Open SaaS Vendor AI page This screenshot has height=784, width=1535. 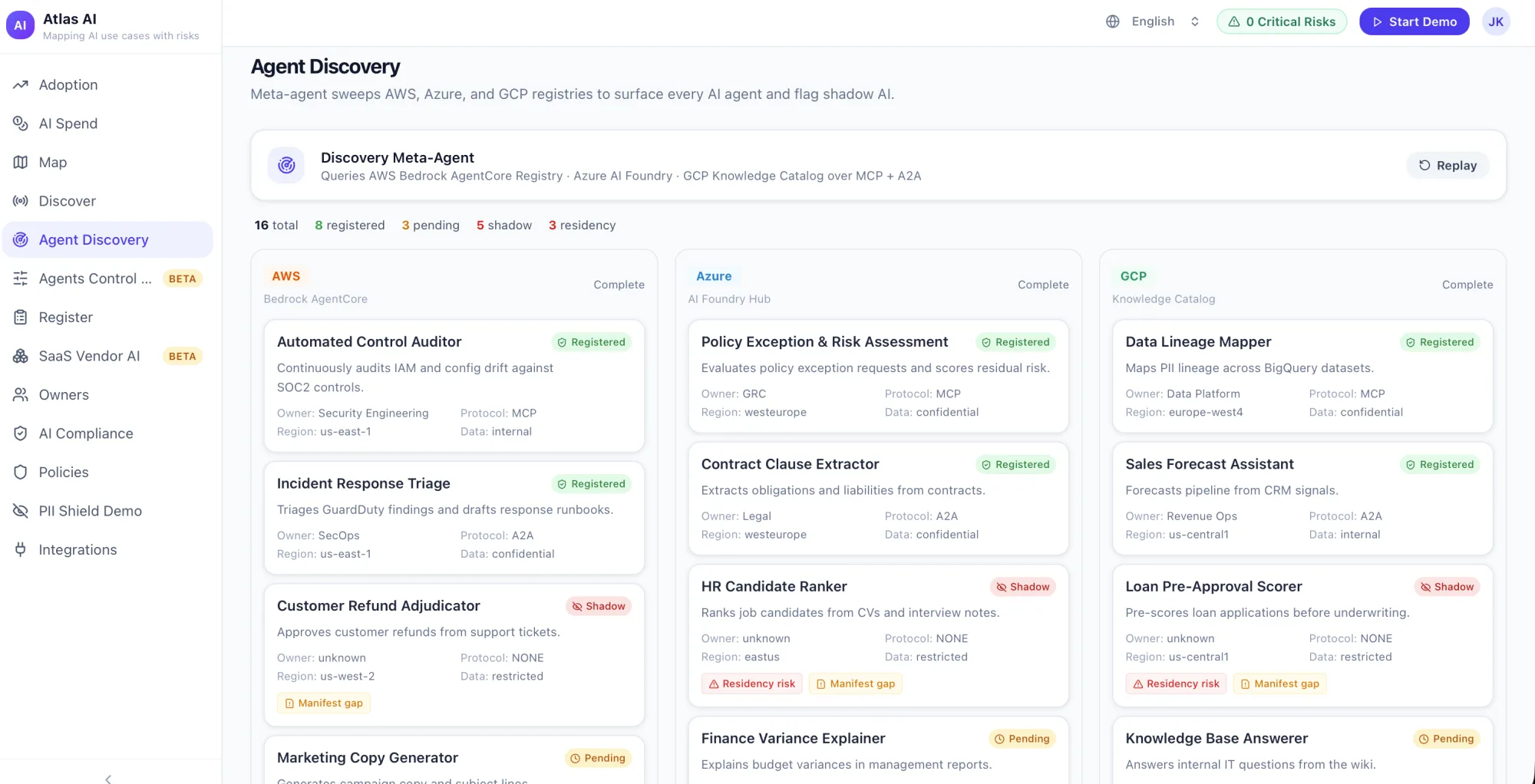coord(107,356)
